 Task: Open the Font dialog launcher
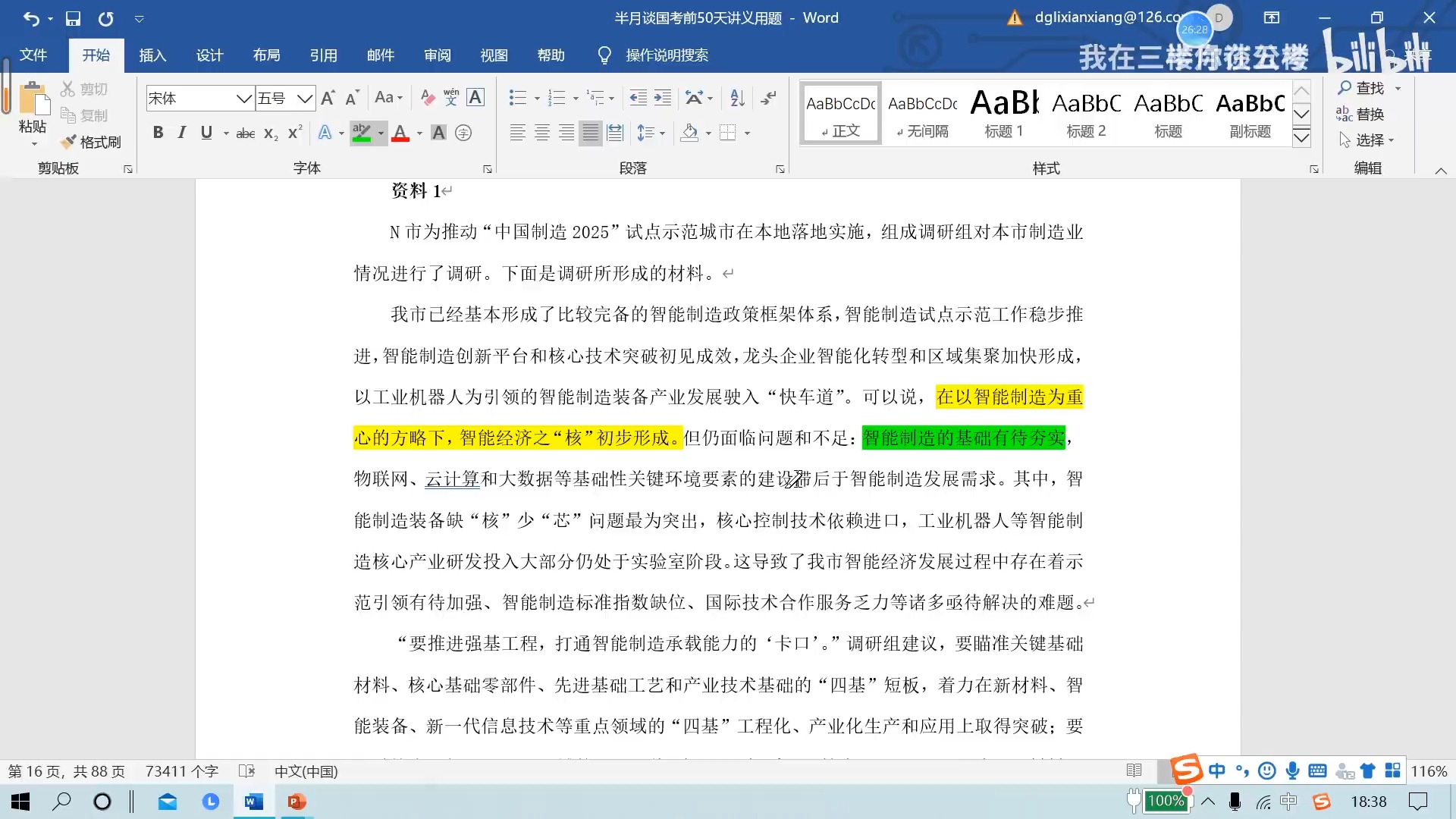click(x=487, y=169)
